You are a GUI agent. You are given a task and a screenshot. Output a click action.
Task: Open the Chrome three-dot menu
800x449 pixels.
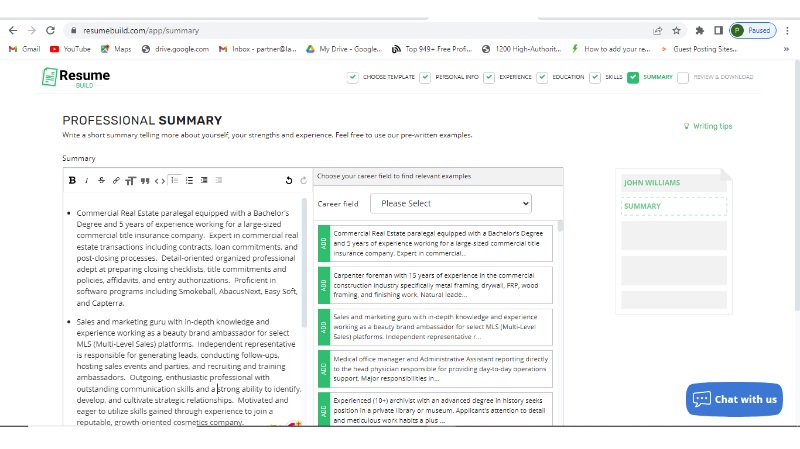(x=787, y=30)
